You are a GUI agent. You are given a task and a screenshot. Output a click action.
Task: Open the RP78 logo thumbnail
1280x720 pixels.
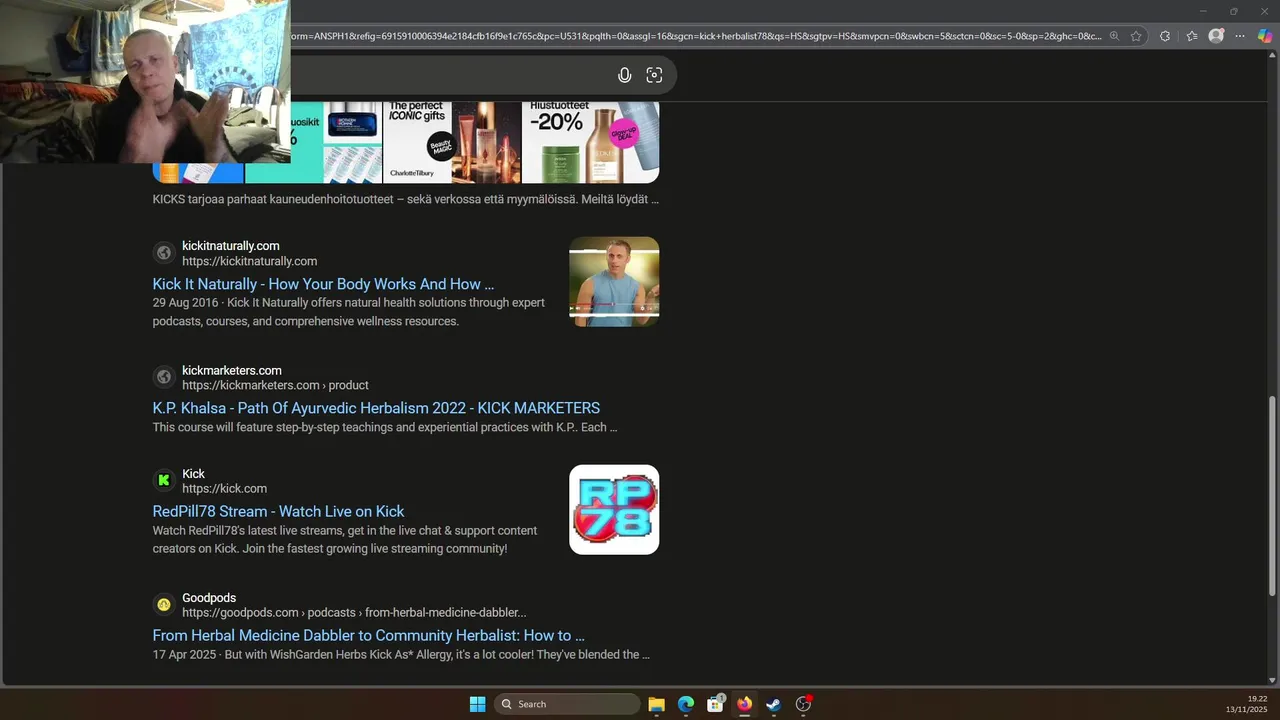click(614, 509)
